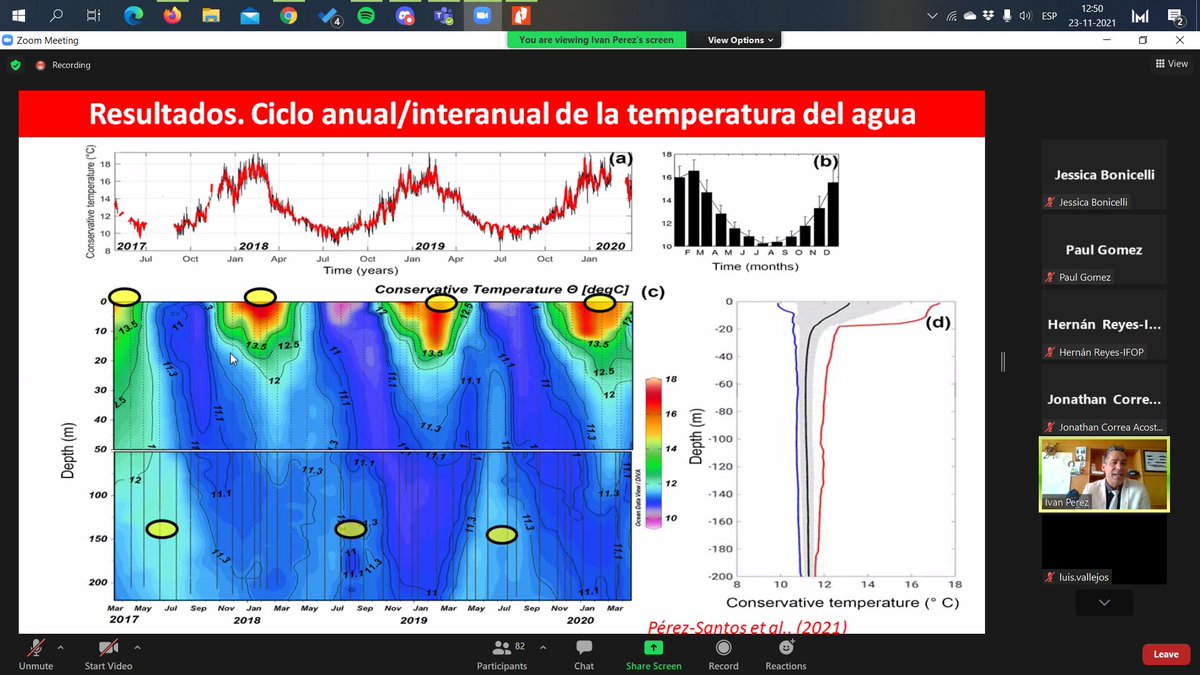This screenshot has width=1200, height=675.
Task: Click the participant panel divider handle
Action: pyautogui.click(x=1003, y=362)
